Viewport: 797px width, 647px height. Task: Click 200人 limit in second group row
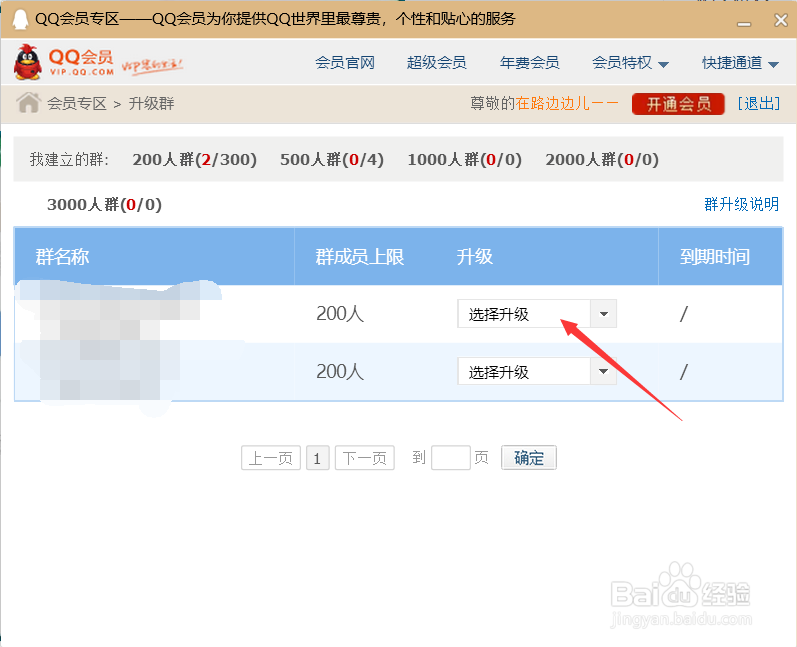(340, 372)
